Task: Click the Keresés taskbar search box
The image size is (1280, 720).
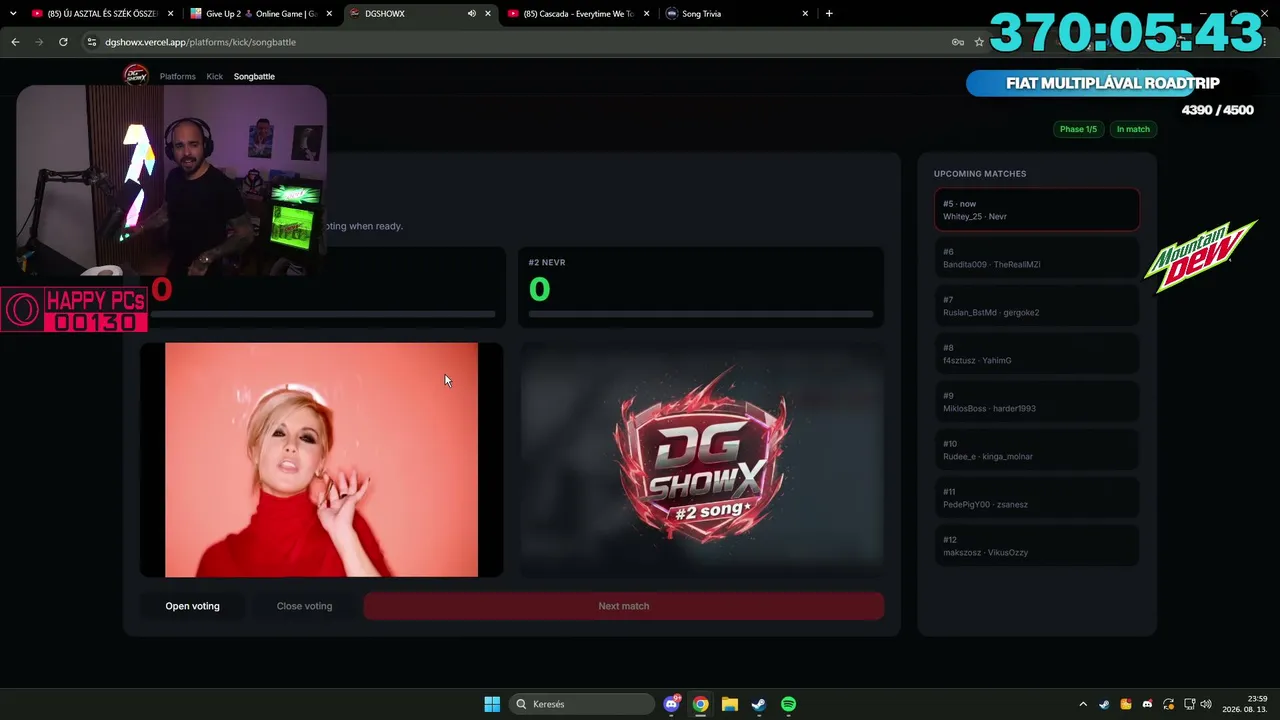Action: point(584,704)
